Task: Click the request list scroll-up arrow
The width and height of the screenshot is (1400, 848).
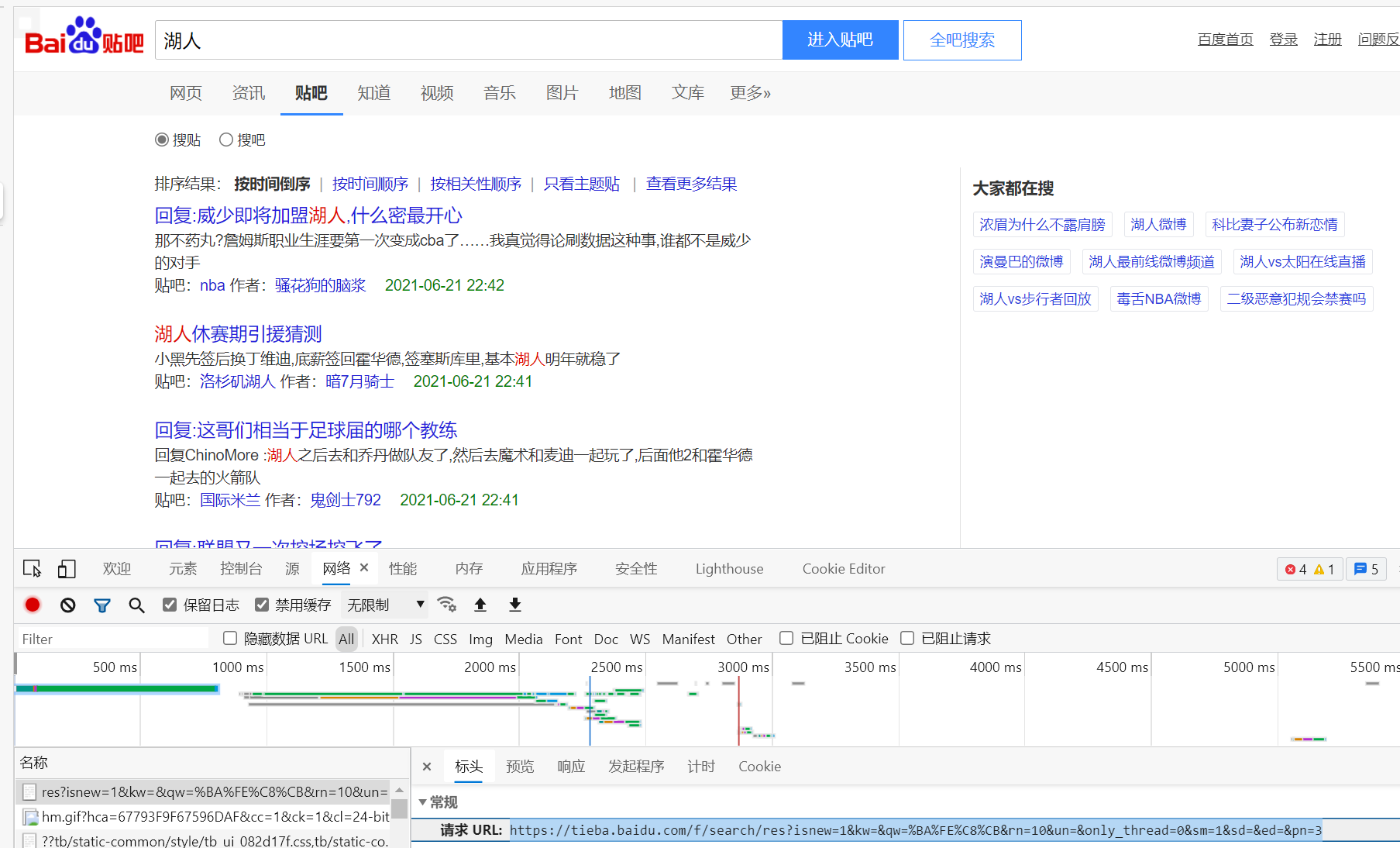Action: click(399, 789)
